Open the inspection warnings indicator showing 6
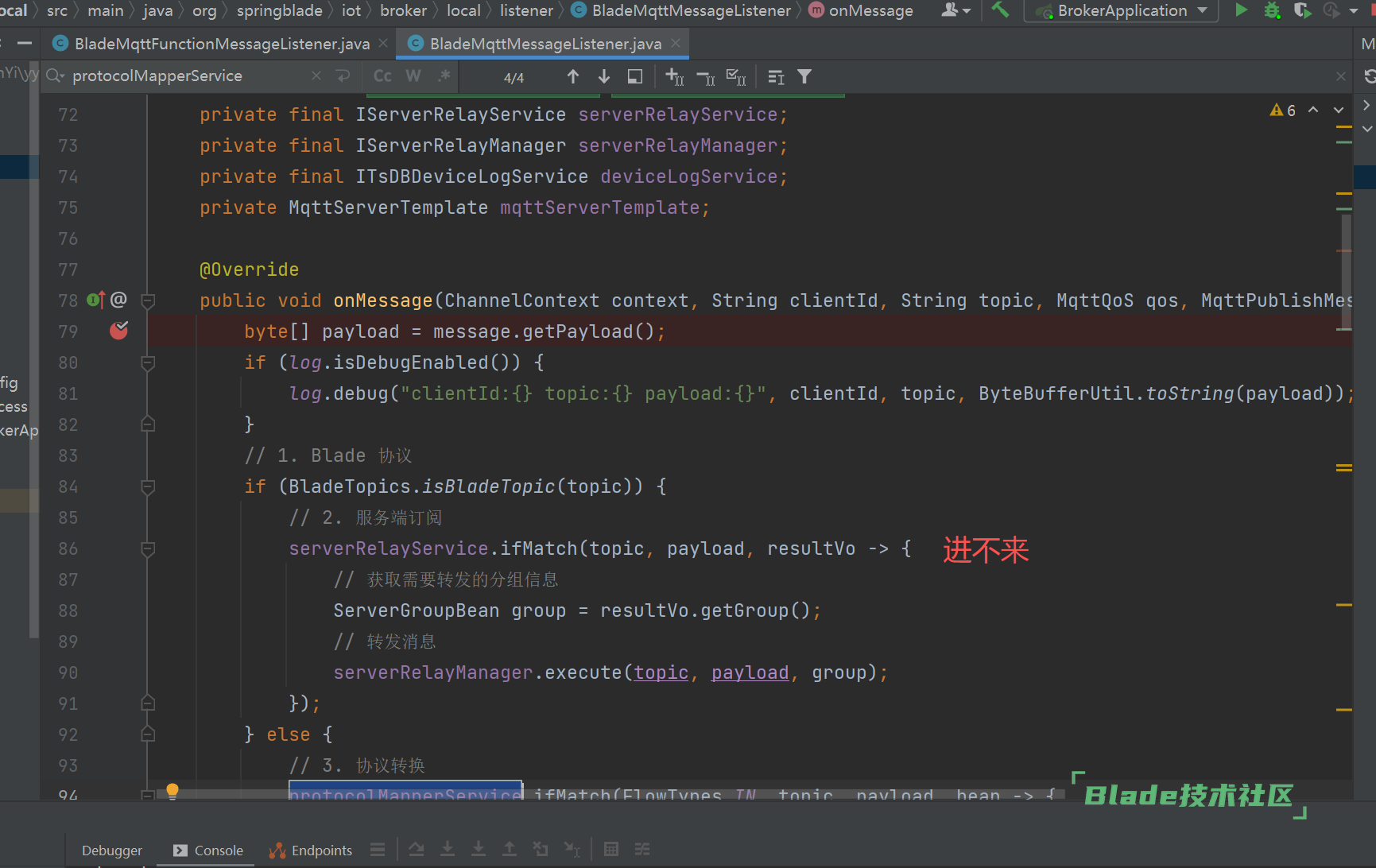1376x868 pixels. (x=1283, y=110)
